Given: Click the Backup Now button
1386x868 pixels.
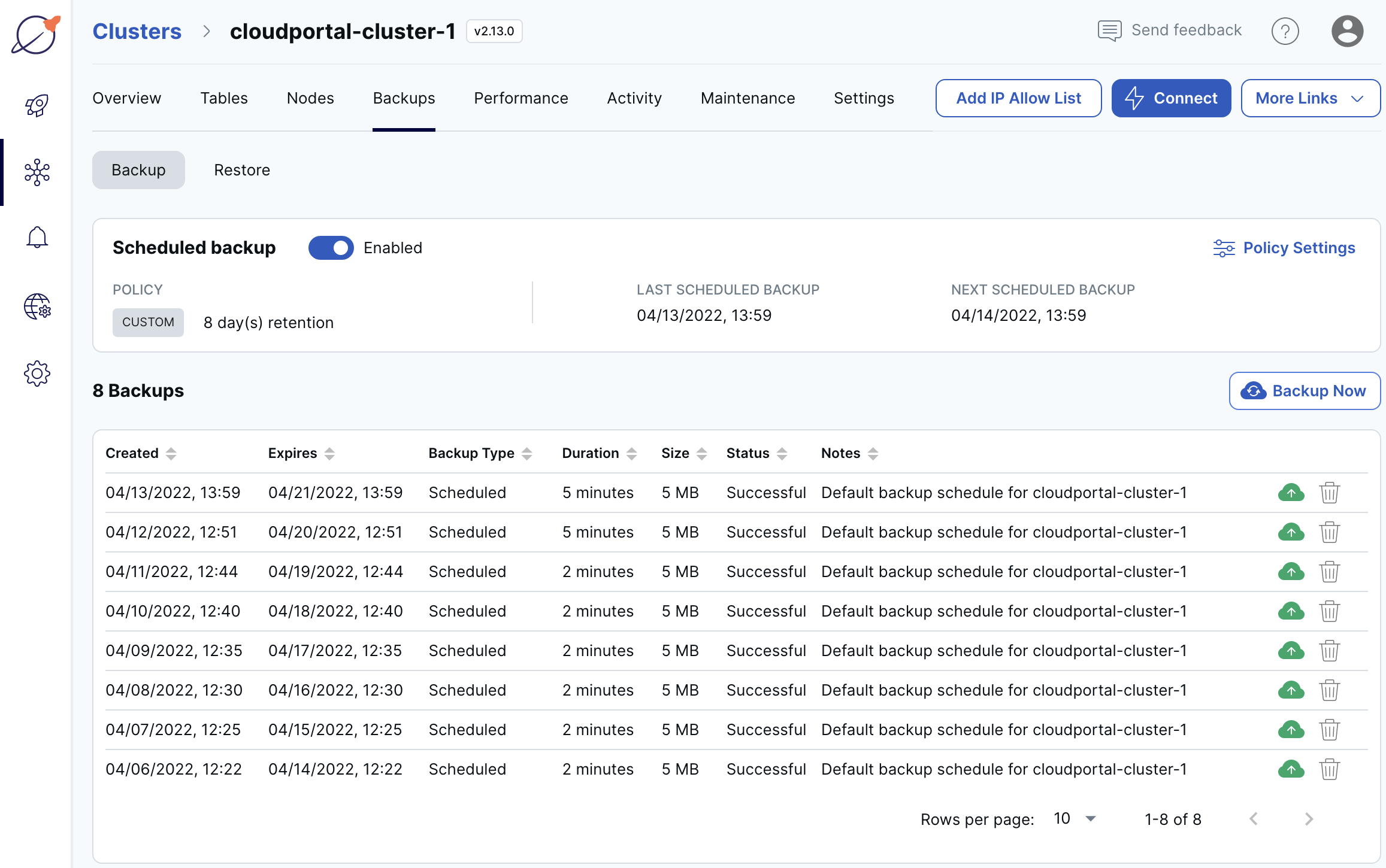Looking at the screenshot, I should pos(1304,390).
